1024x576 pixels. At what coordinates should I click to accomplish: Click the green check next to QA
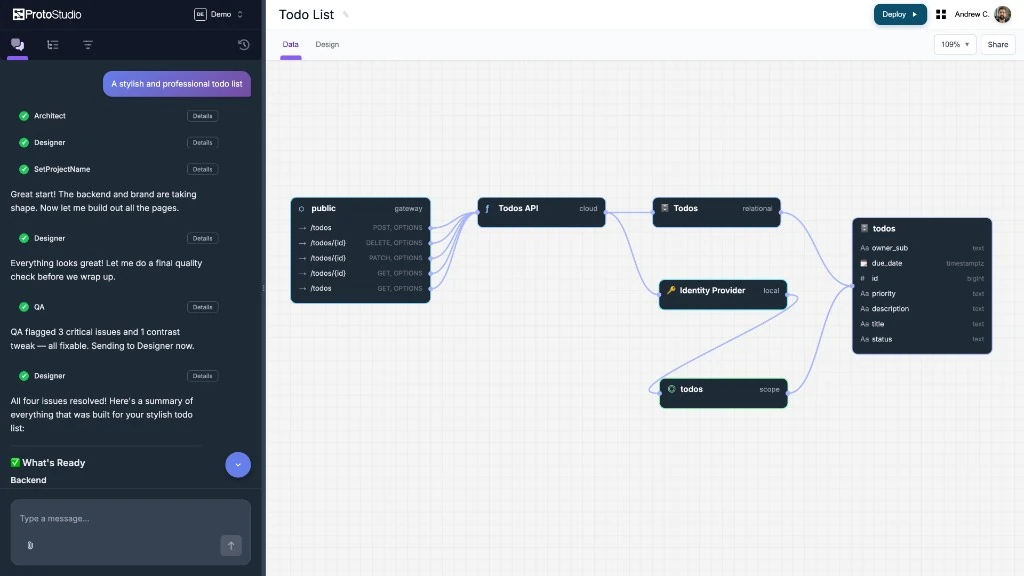click(x=24, y=307)
